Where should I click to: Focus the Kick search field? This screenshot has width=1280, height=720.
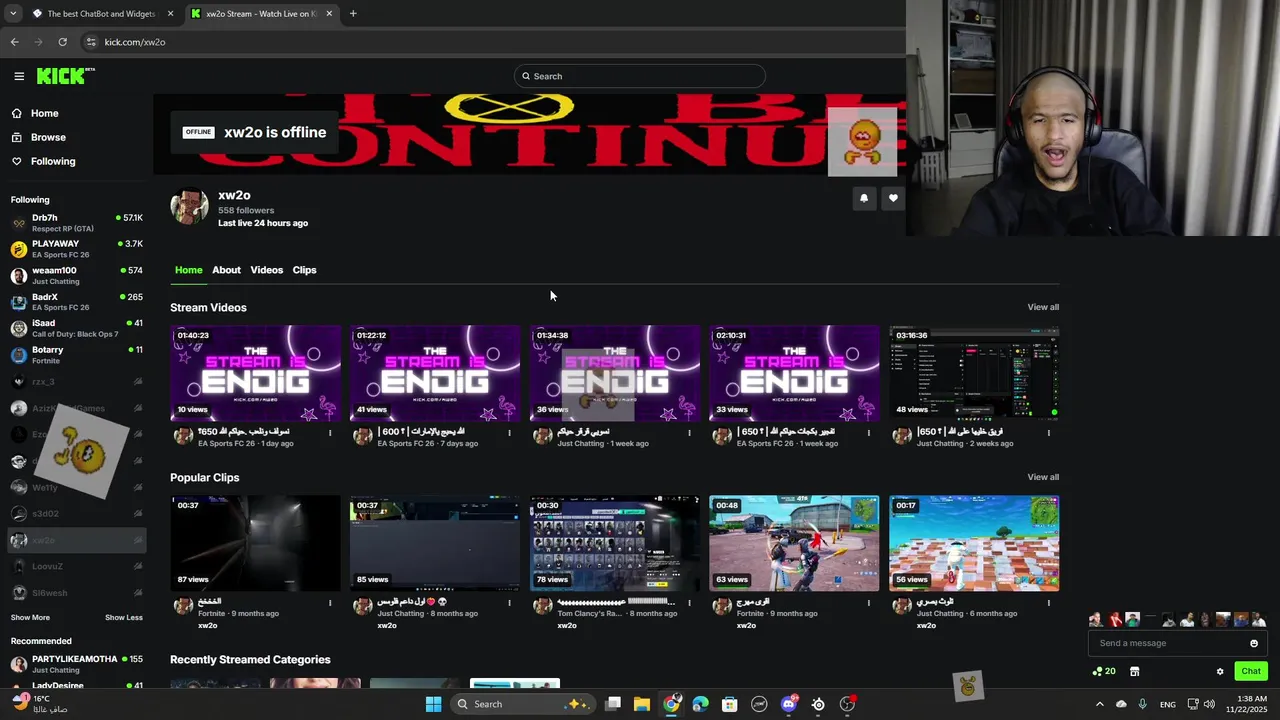pyautogui.click(x=640, y=76)
